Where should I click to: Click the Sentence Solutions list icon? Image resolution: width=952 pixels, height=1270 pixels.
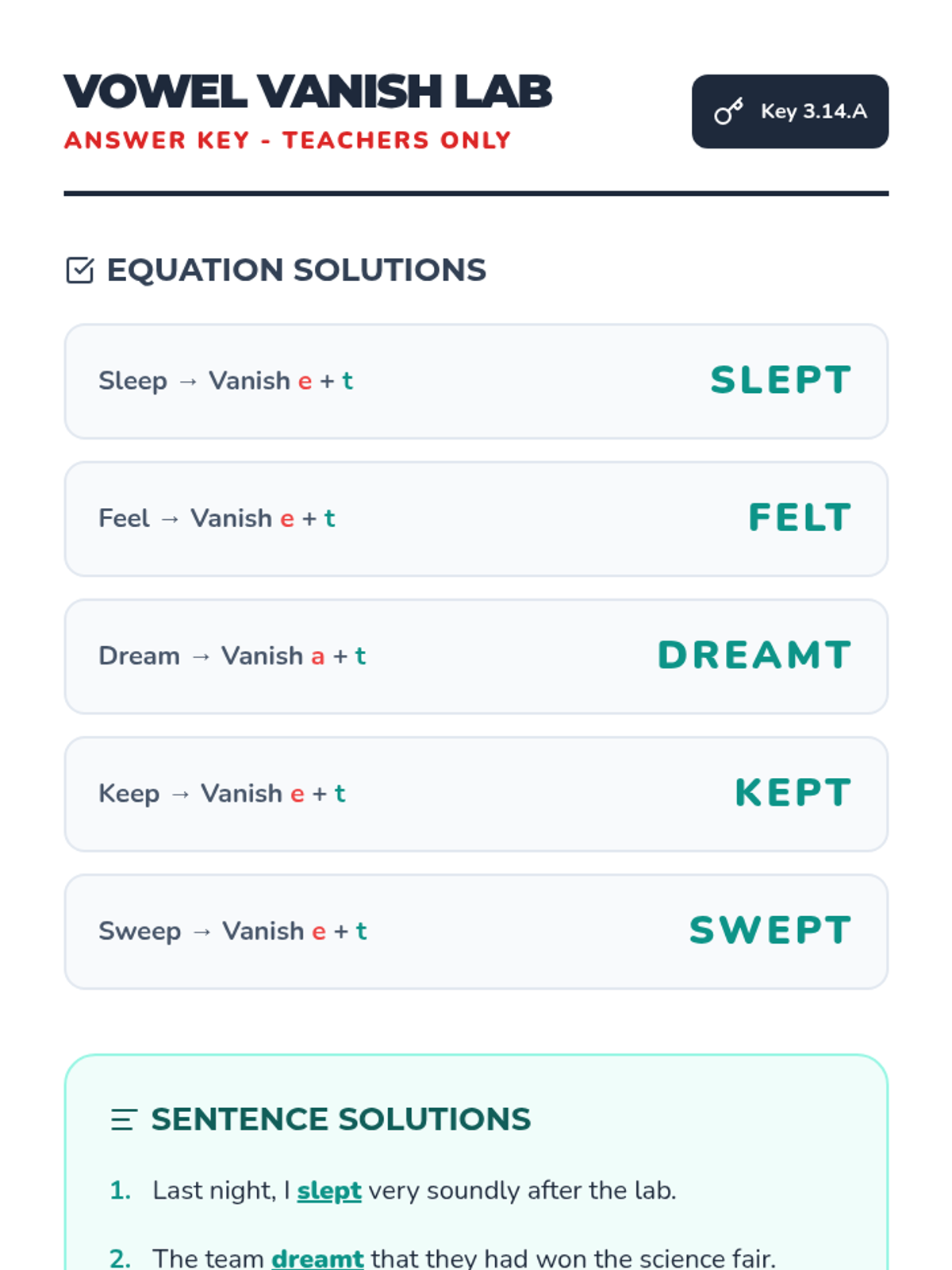(124, 1119)
